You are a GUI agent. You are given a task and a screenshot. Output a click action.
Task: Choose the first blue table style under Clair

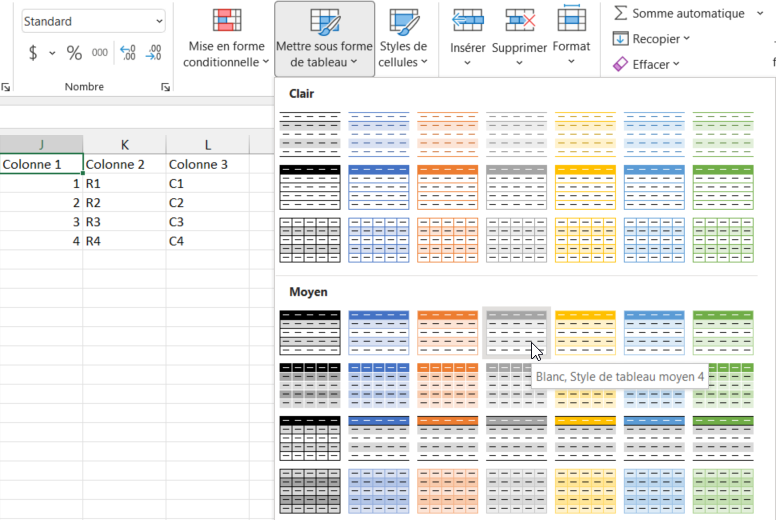[x=379, y=132]
